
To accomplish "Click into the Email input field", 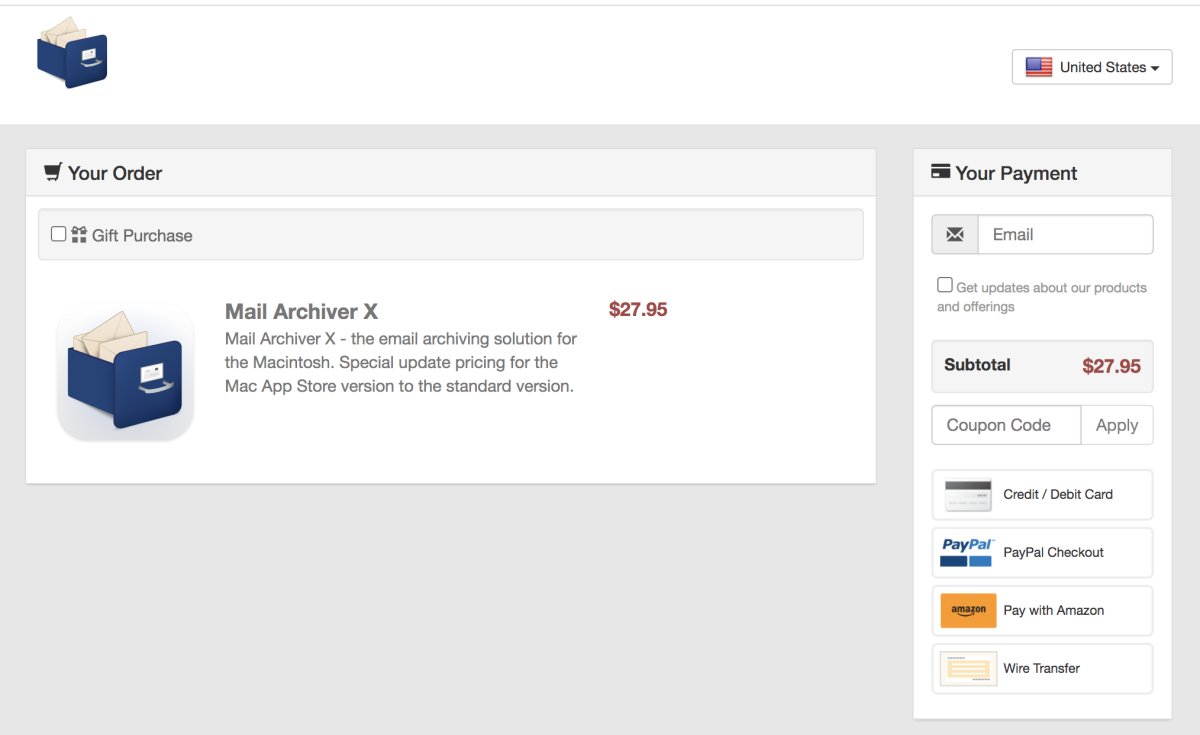I will (1065, 235).
